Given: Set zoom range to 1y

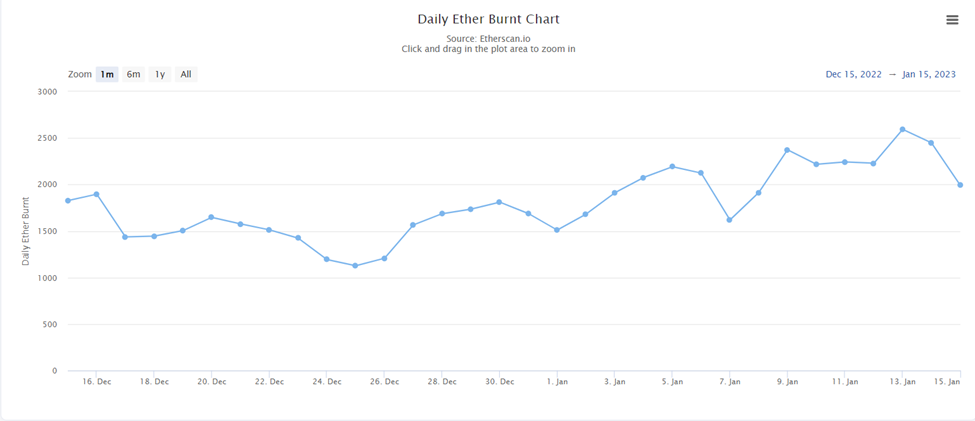Looking at the screenshot, I should pyautogui.click(x=160, y=74).
